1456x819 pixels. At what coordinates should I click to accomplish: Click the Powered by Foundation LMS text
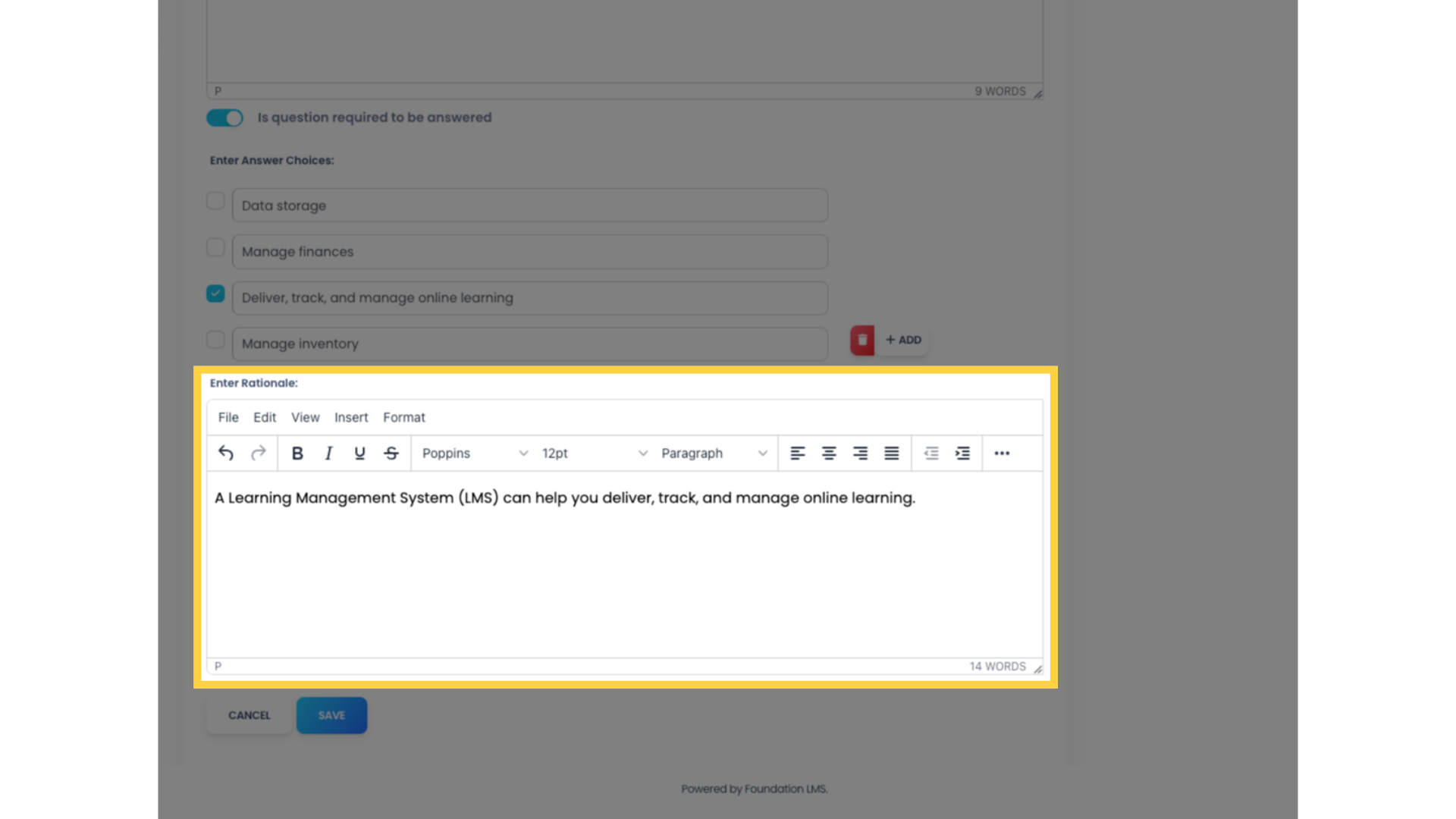coord(755,789)
